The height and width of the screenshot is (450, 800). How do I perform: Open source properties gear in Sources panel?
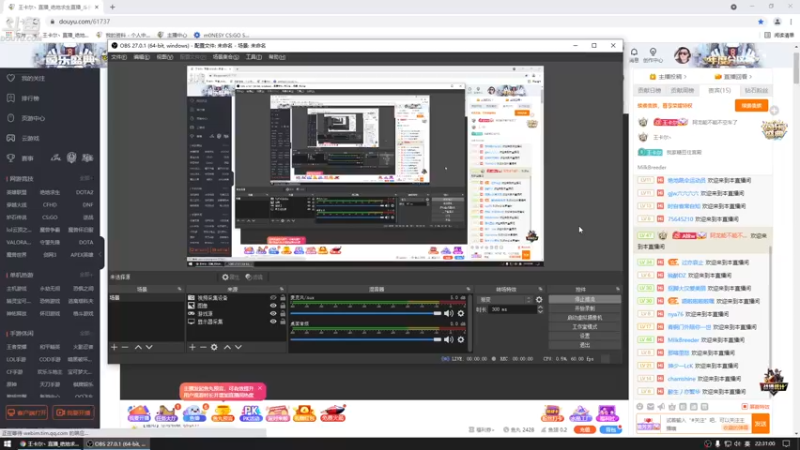214,347
